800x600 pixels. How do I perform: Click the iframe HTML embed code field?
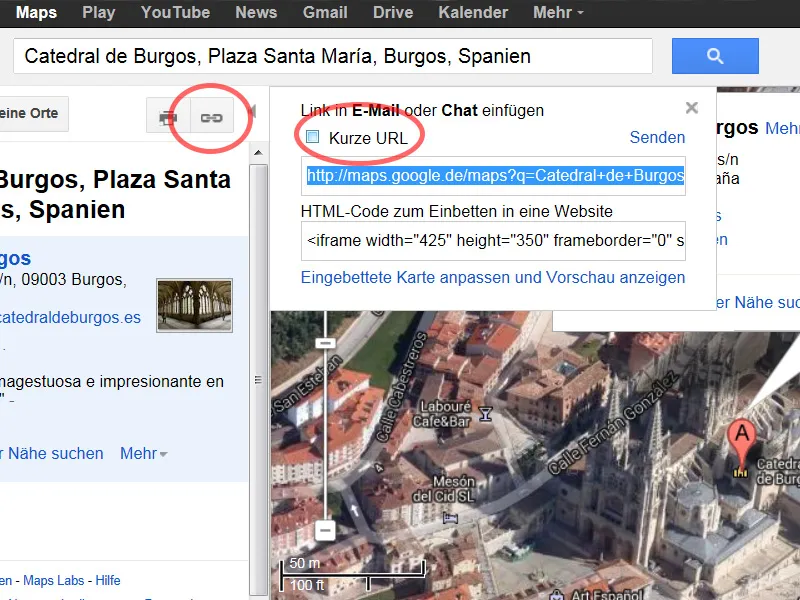(493, 241)
